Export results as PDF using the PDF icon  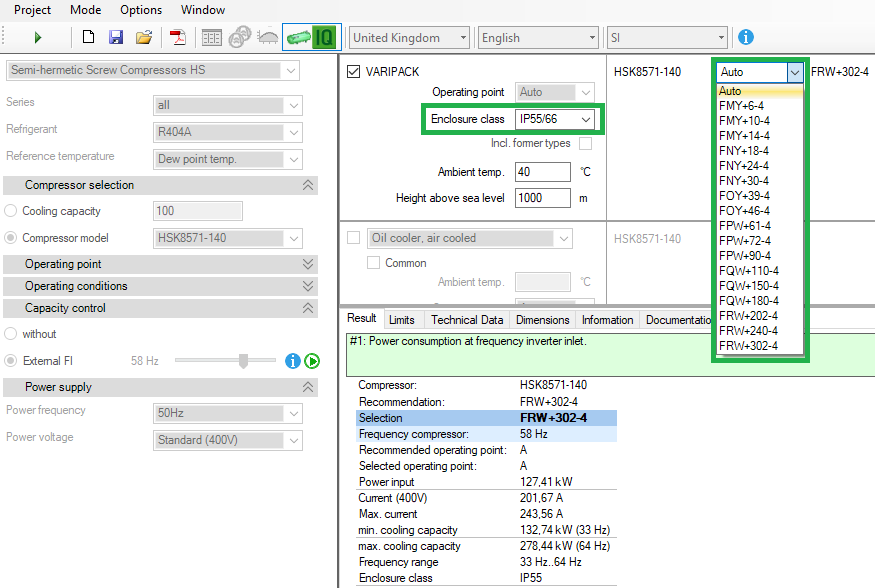(x=179, y=35)
